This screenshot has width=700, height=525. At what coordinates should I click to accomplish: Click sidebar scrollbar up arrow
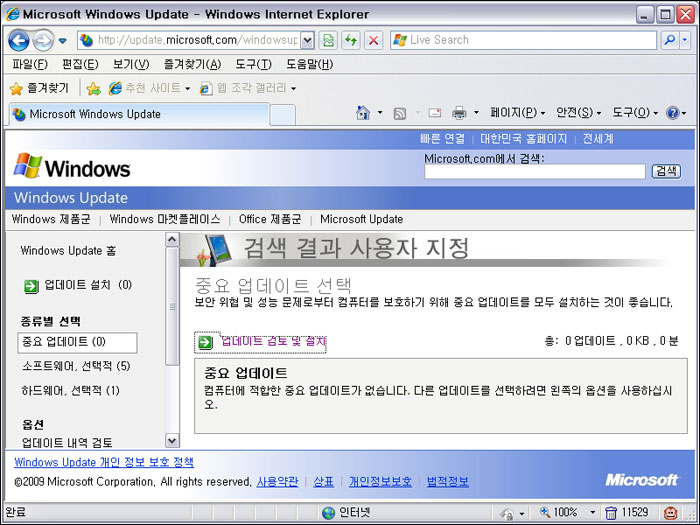pos(172,240)
